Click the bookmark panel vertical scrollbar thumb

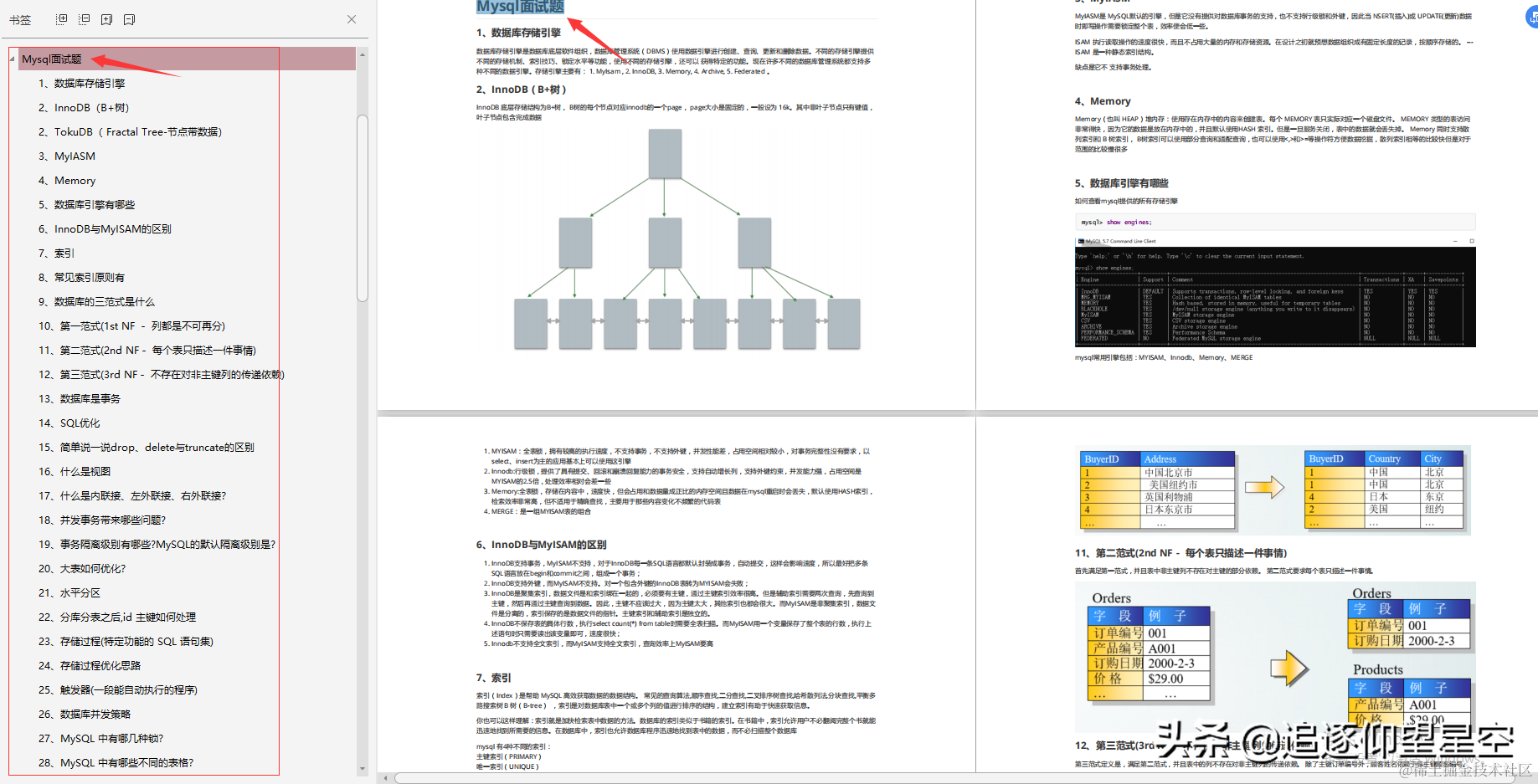[x=363, y=208]
